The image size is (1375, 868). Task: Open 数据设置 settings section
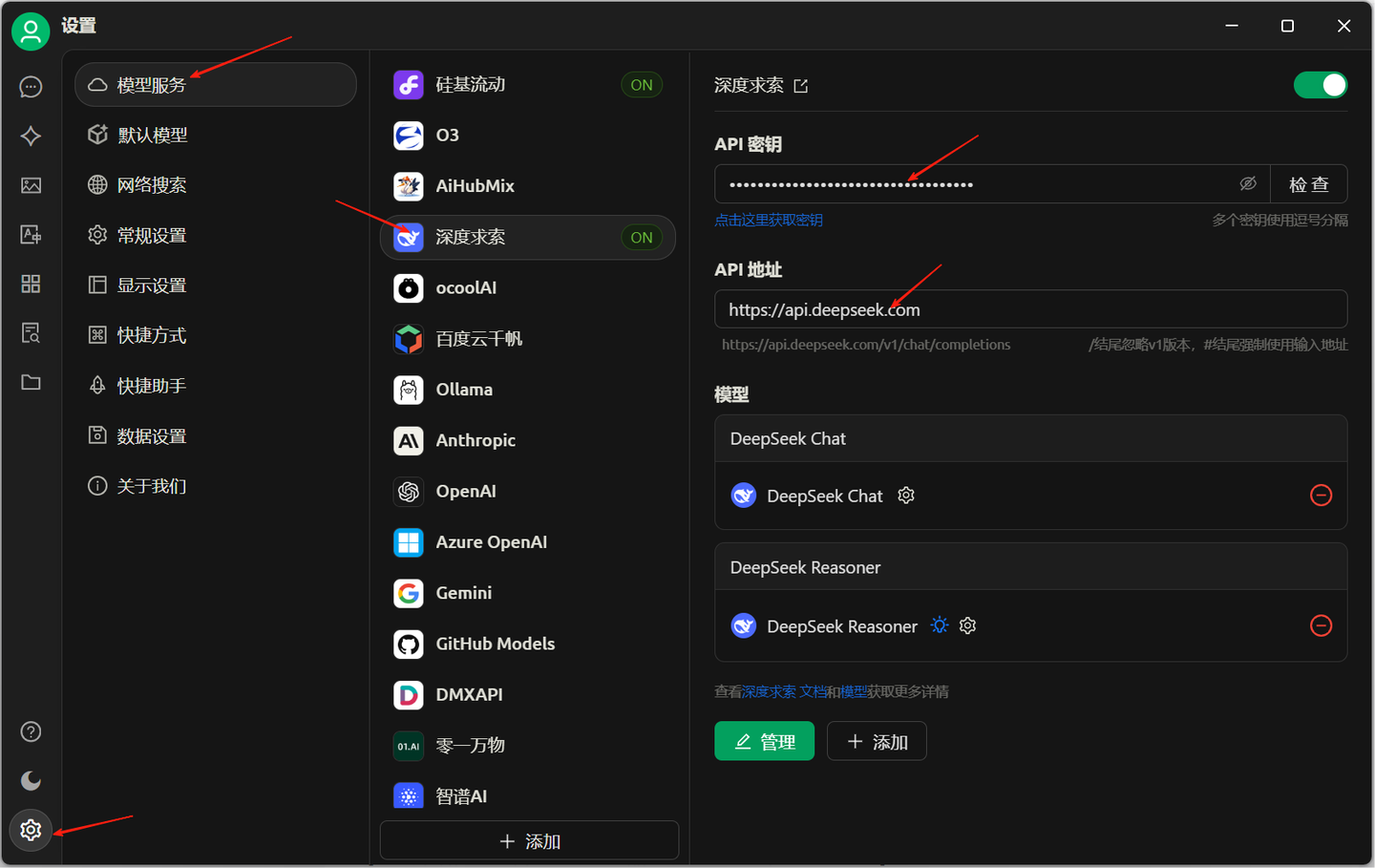coord(216,435)
